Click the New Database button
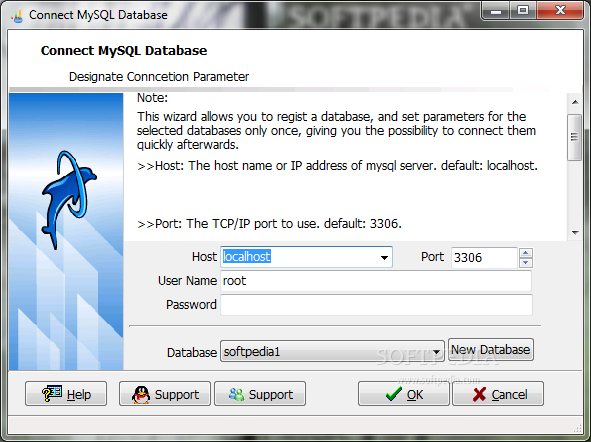This screenshot has width=591, height=442. (x=491, y=350)
